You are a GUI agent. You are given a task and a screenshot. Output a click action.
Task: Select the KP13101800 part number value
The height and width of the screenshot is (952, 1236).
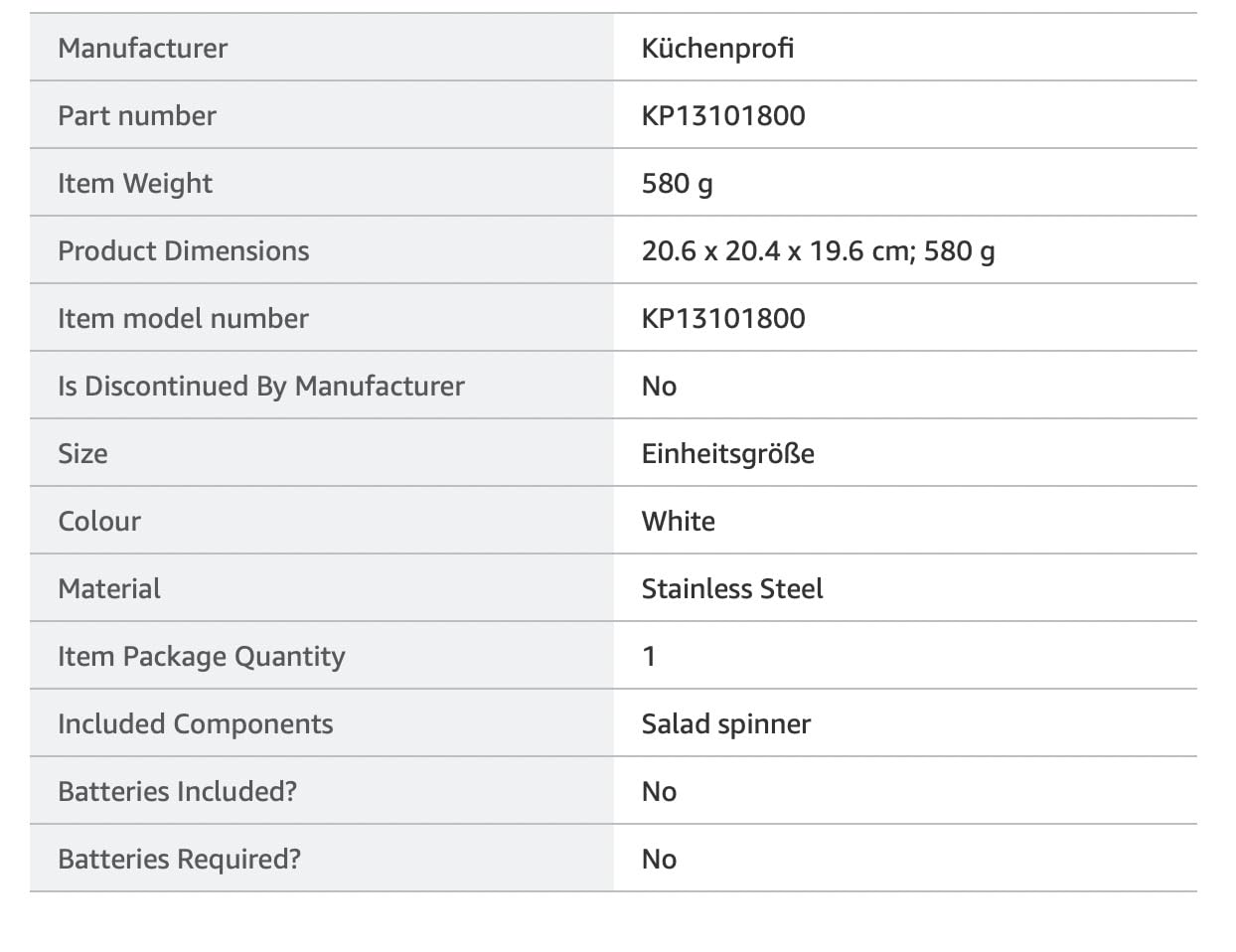point(723,115)
